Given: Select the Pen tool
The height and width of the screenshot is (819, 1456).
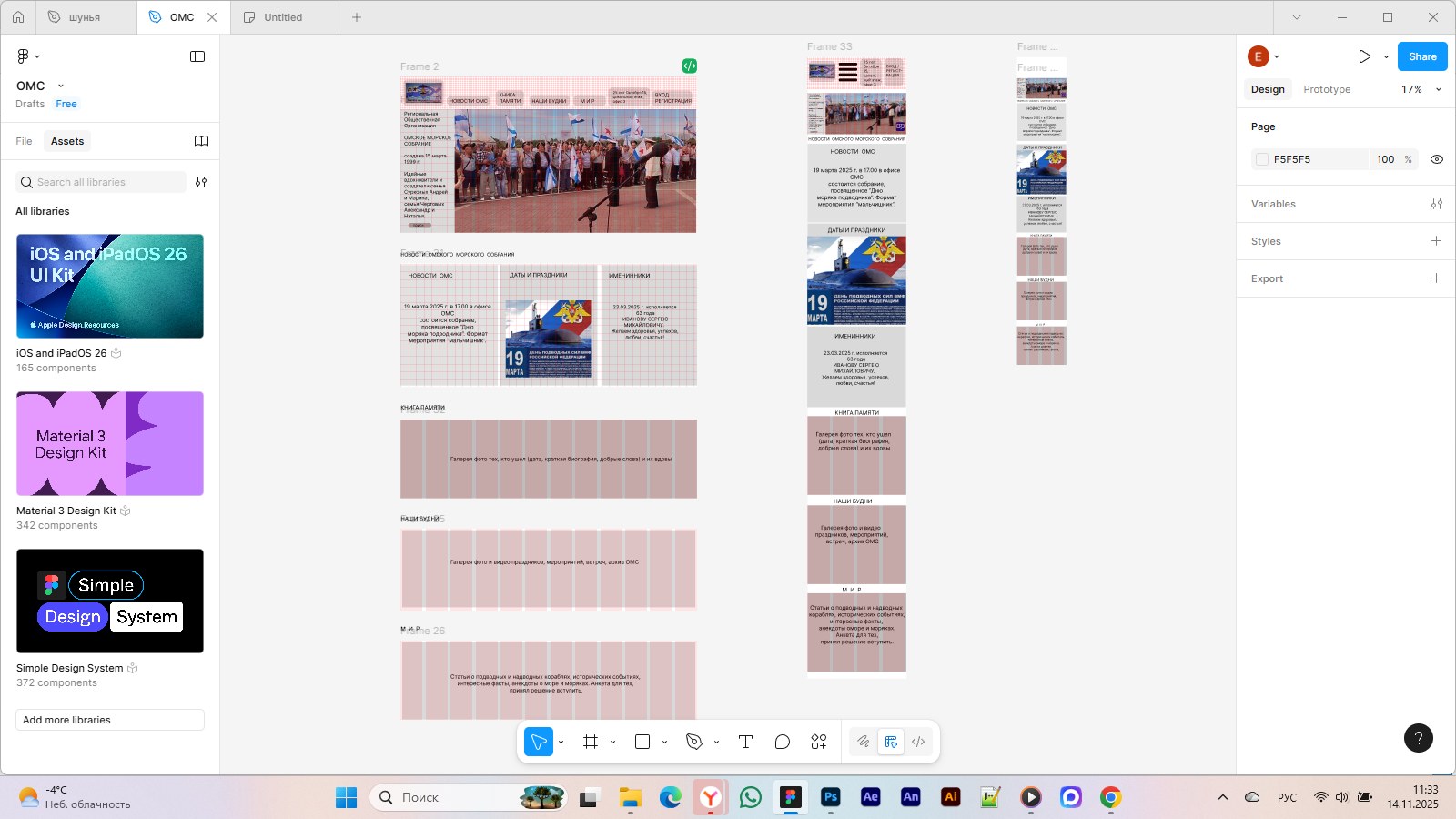Looking at the screenshot, I should [694, 742].
